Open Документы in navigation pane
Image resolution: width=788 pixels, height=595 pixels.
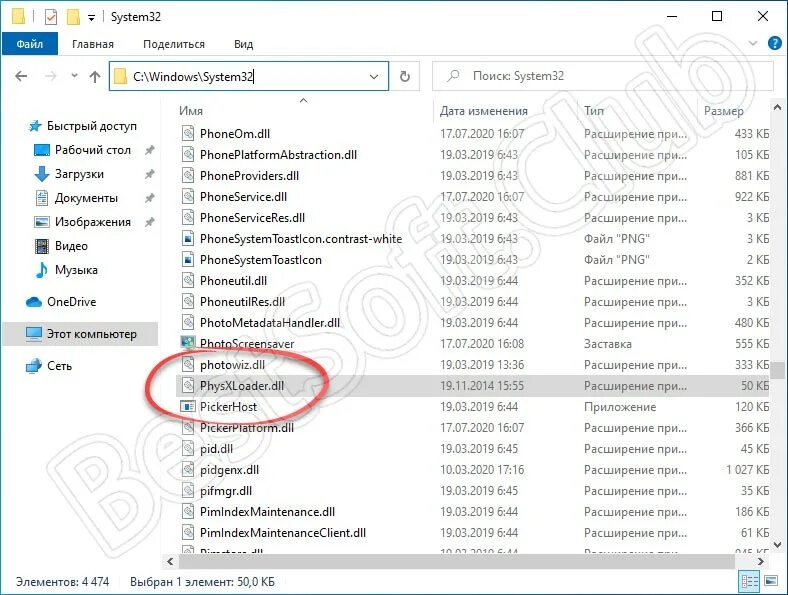[76, 198]
